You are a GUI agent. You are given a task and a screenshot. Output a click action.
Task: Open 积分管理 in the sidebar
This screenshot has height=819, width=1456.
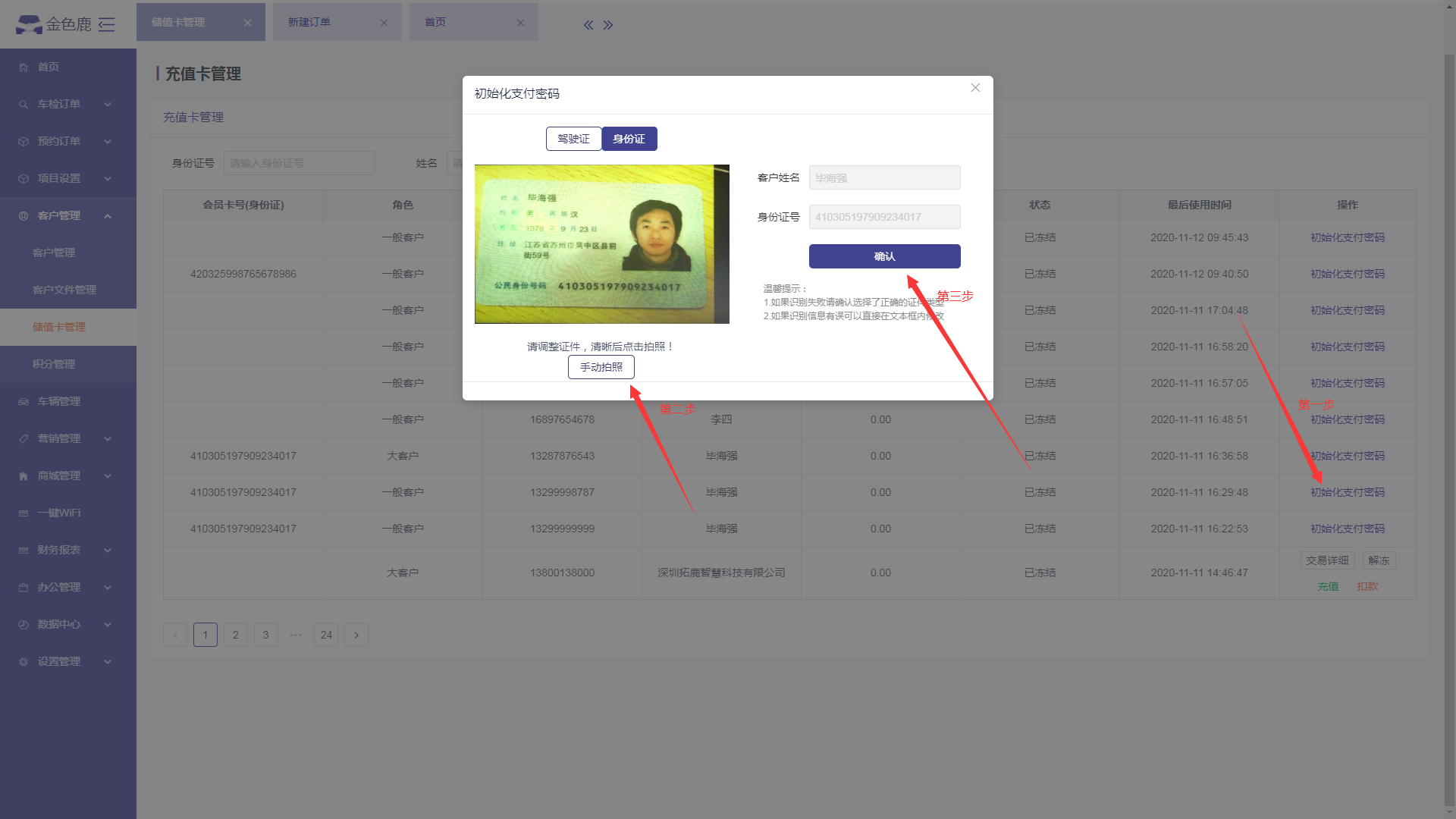click(54, 365)
